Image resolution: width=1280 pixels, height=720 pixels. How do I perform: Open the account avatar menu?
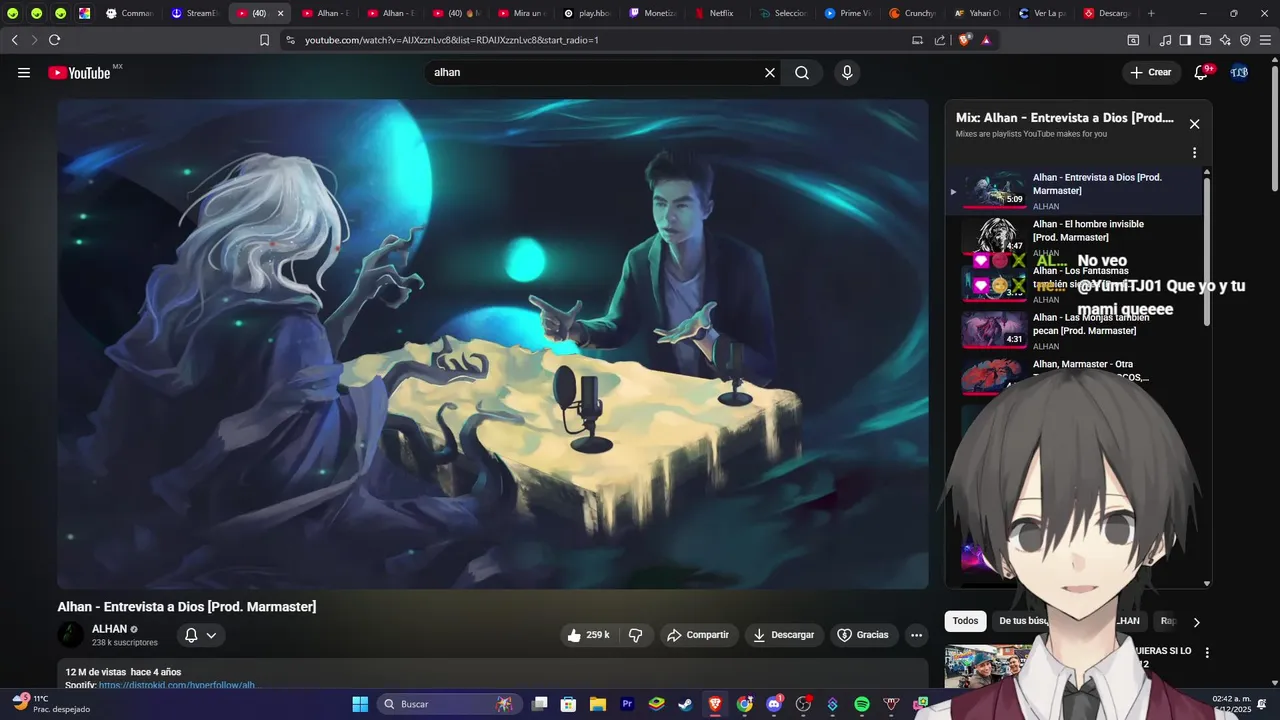tap(1239, 72)
